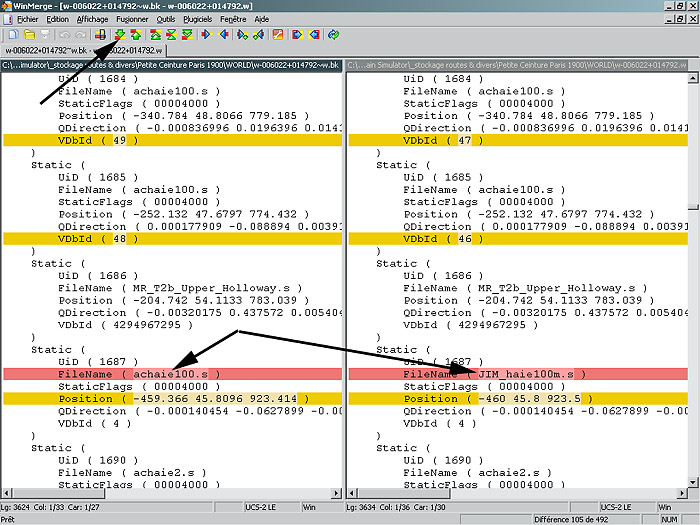Create a new document with toolbar icon

pyautogui.click(x=14, y=34)
